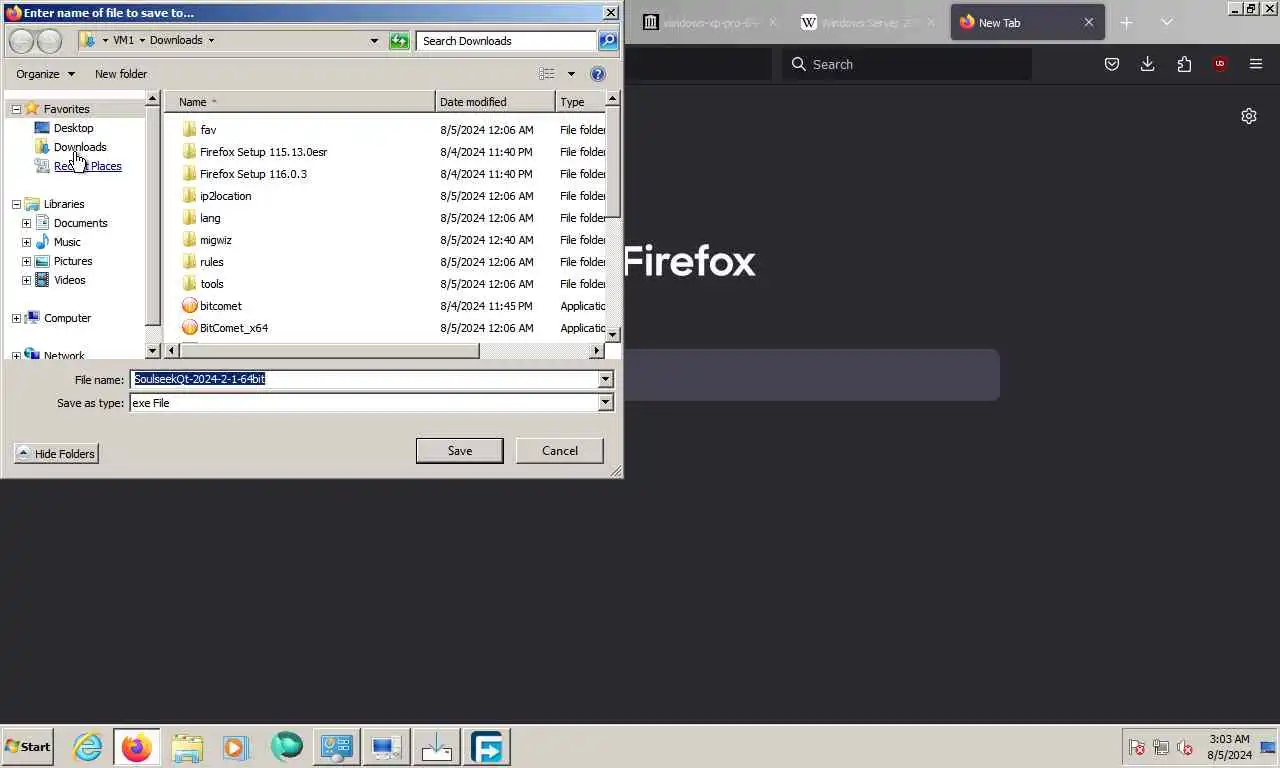Open the download-tray taskbar application
The image size is (1280, 768).
point(436,747)
